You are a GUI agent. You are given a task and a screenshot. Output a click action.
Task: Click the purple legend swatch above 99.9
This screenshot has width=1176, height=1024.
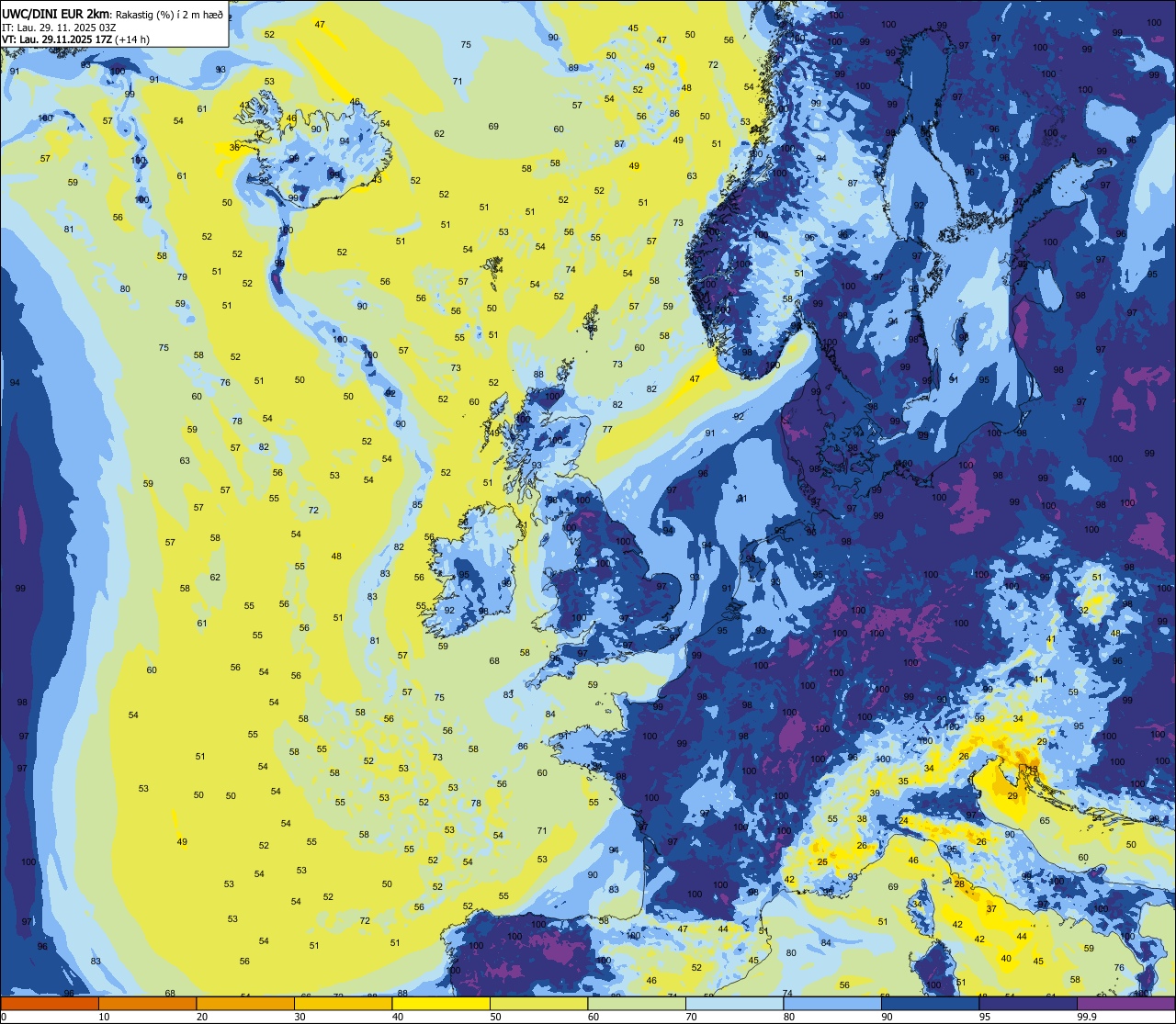coord(1126,1003)
